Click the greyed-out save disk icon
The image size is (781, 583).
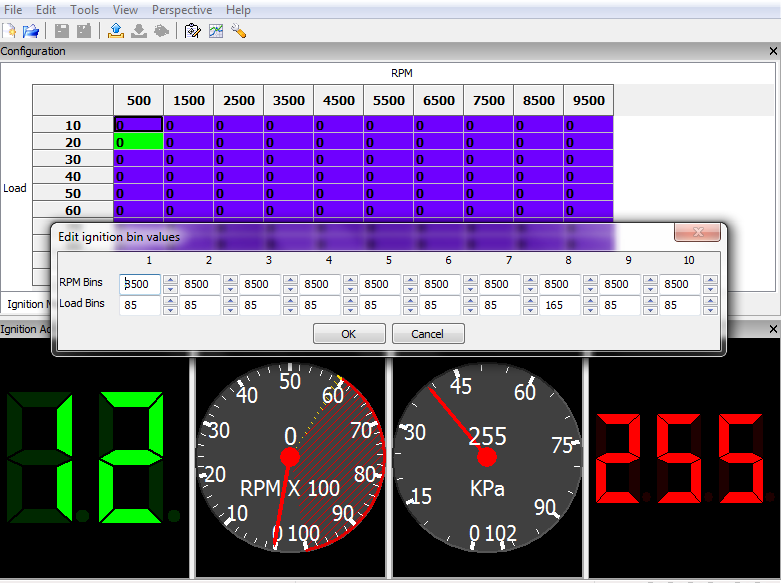click(x=62, y=31)
